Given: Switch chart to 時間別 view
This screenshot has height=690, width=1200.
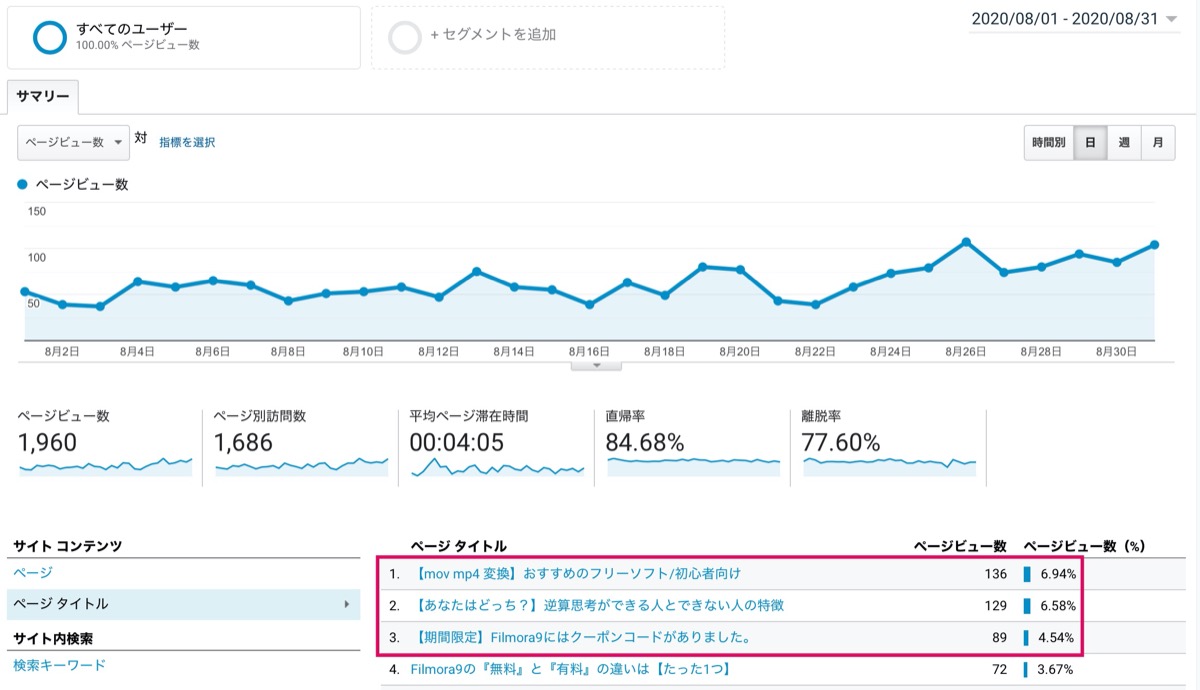Looking at the screenshot, I should 1048,143.
